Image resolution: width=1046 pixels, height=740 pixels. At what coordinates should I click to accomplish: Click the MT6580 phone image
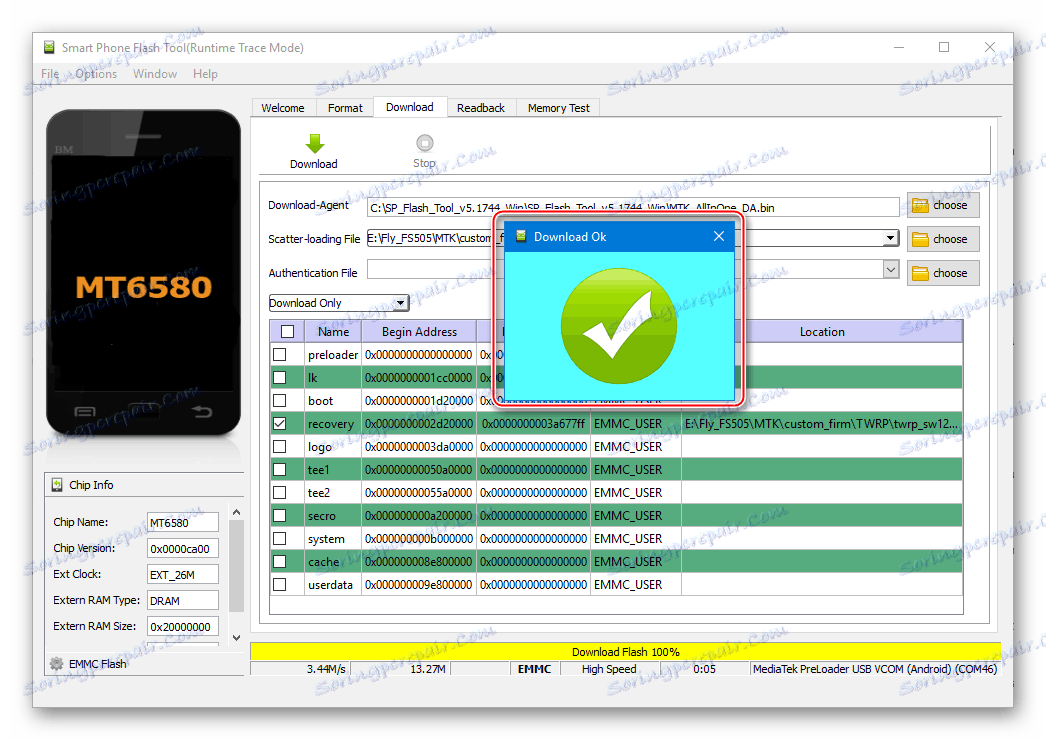tap(143, 274)
